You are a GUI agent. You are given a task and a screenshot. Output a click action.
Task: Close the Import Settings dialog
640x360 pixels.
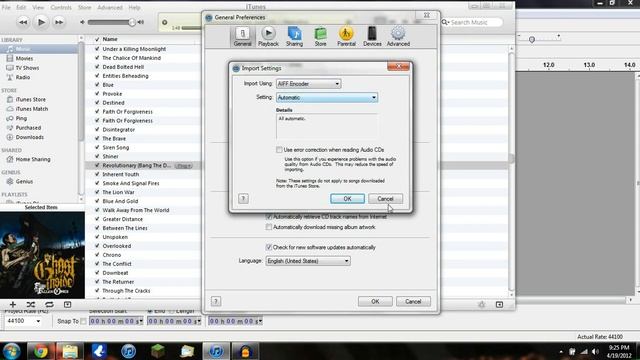click(x=398, y=67)
